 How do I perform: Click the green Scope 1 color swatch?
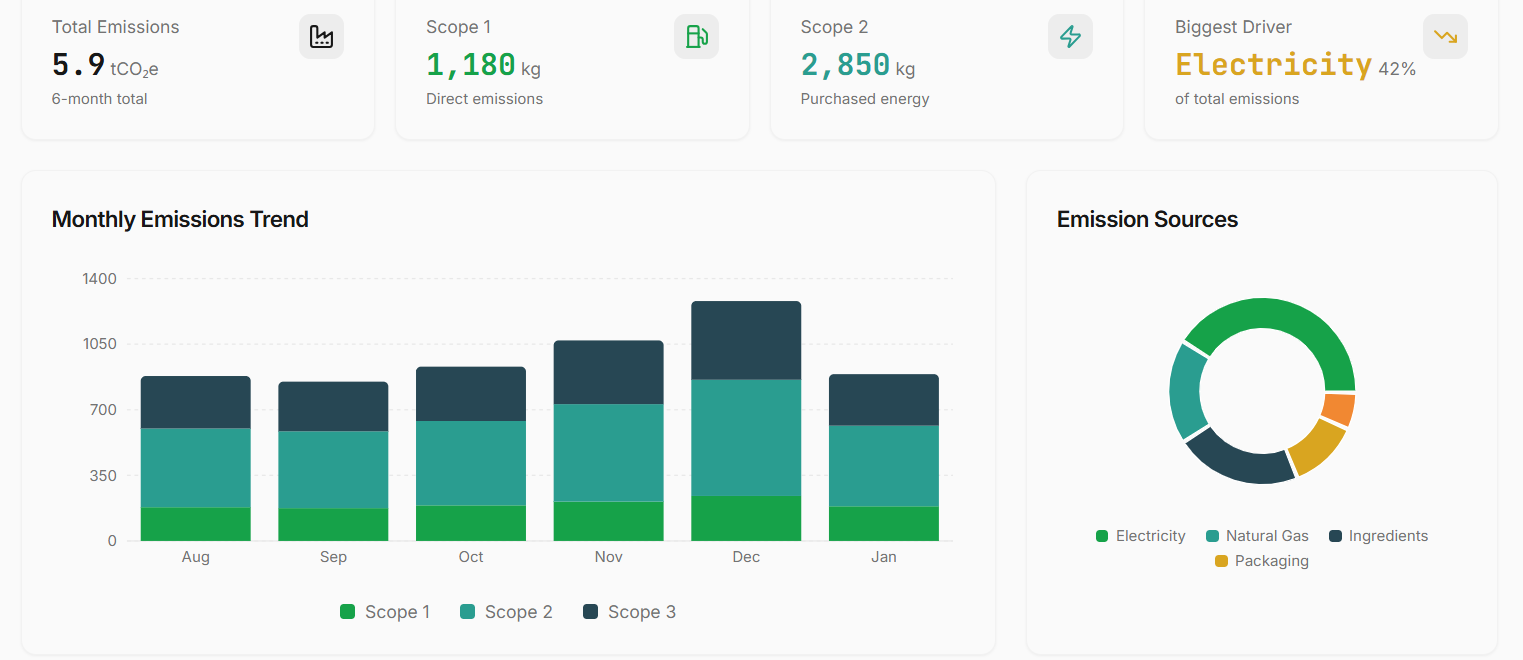(348, 611)
